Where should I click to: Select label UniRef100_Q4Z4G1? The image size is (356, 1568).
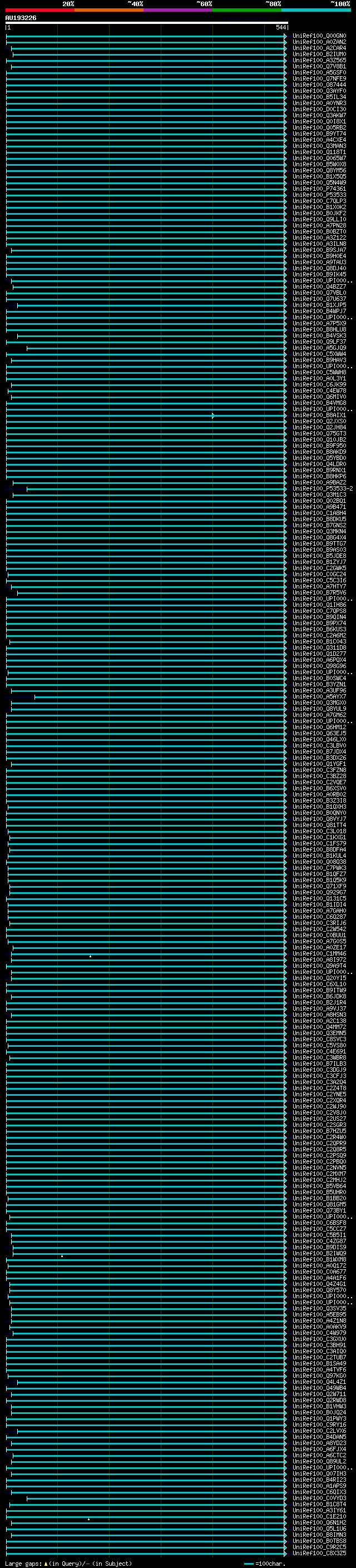[x=319, y=1284]
